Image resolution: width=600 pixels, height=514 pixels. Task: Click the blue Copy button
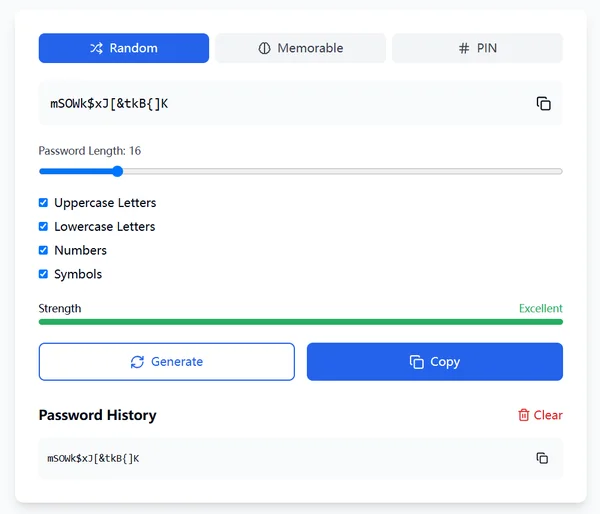[435, 362]
